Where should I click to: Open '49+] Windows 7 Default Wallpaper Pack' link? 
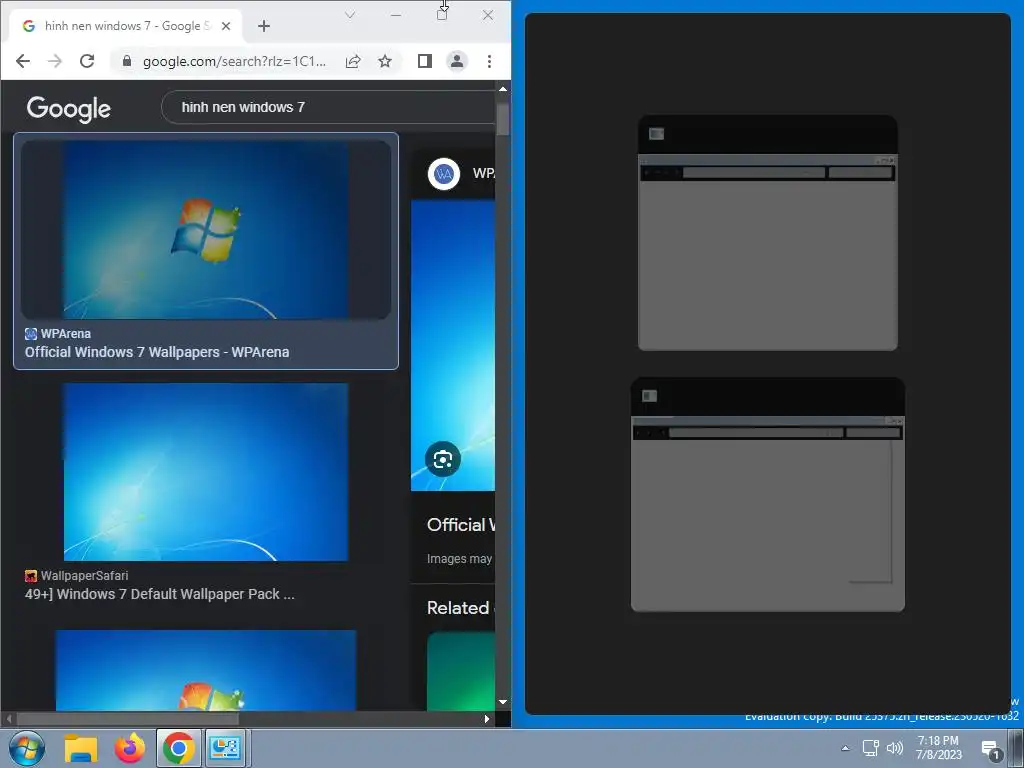159,594
